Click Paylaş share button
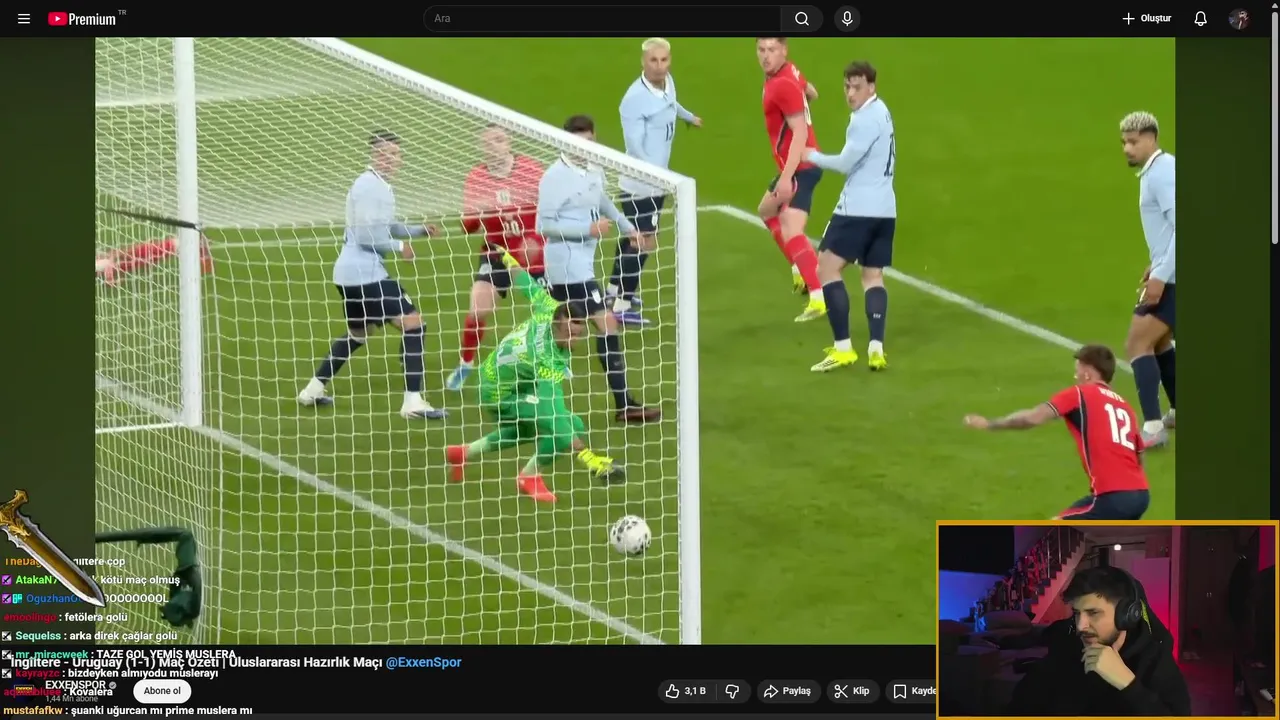This screenshot has width=1280, height=720. coord(787,691)
